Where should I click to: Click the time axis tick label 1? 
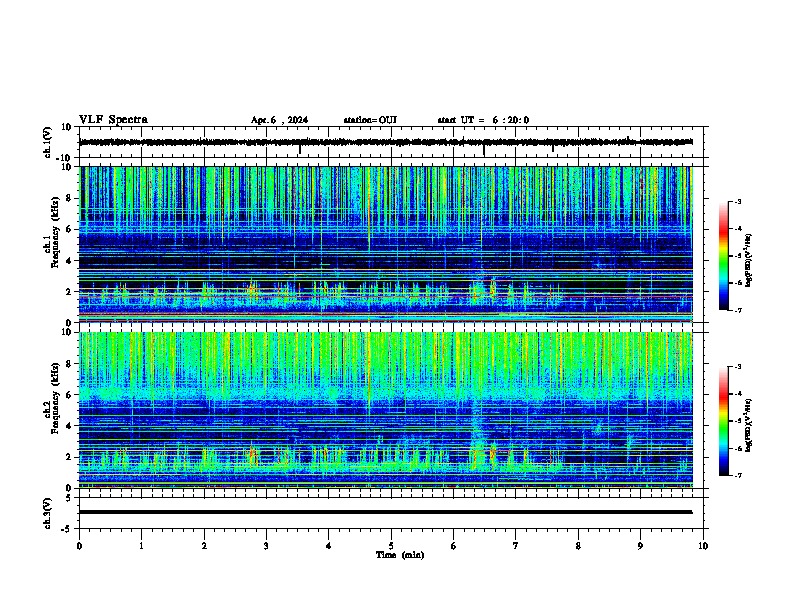click(141, 546)
